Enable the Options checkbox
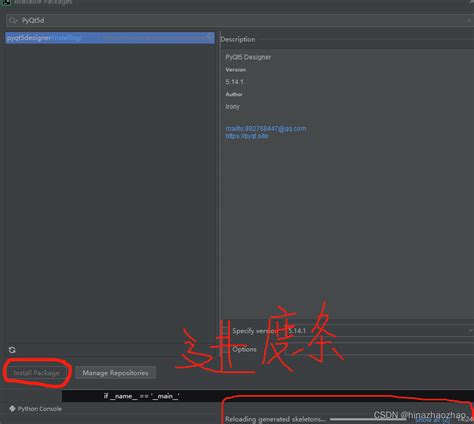The height and width of the screenshot is (424, 474). [225, 349]
